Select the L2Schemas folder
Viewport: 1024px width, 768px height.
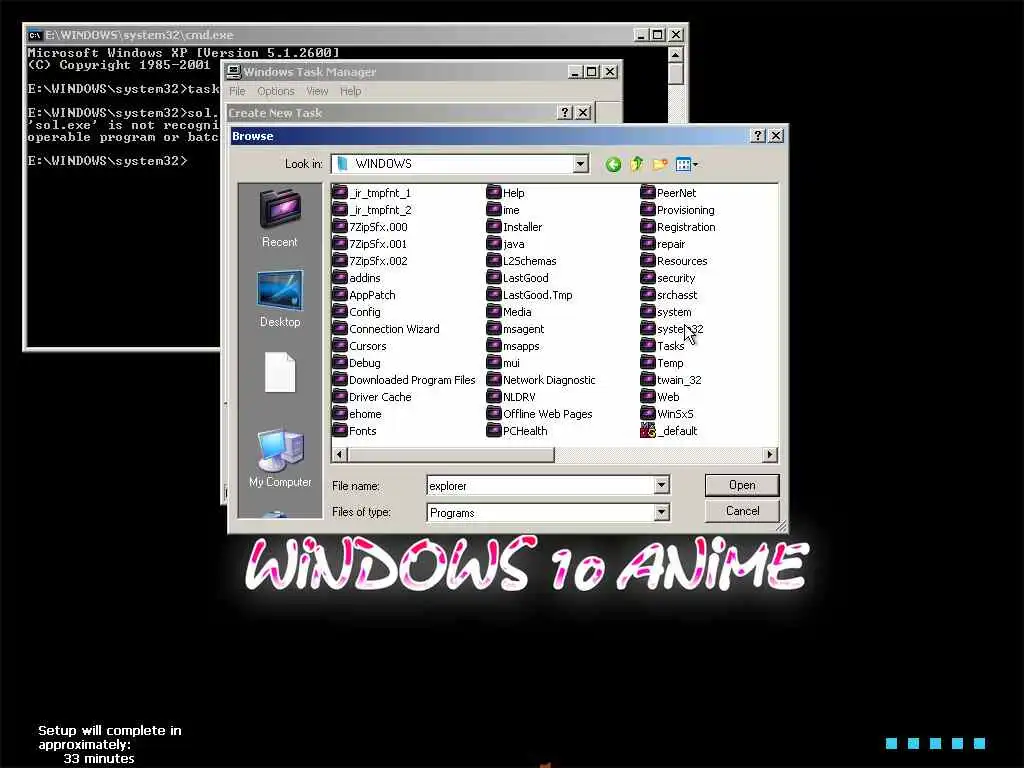pos(522,261)
